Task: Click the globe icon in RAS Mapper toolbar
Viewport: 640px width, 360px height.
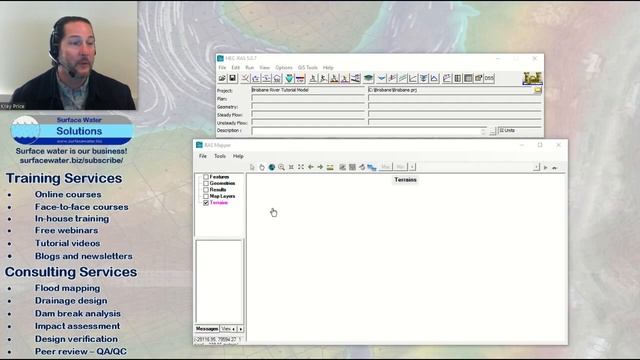Action: [x=271, y=167]
